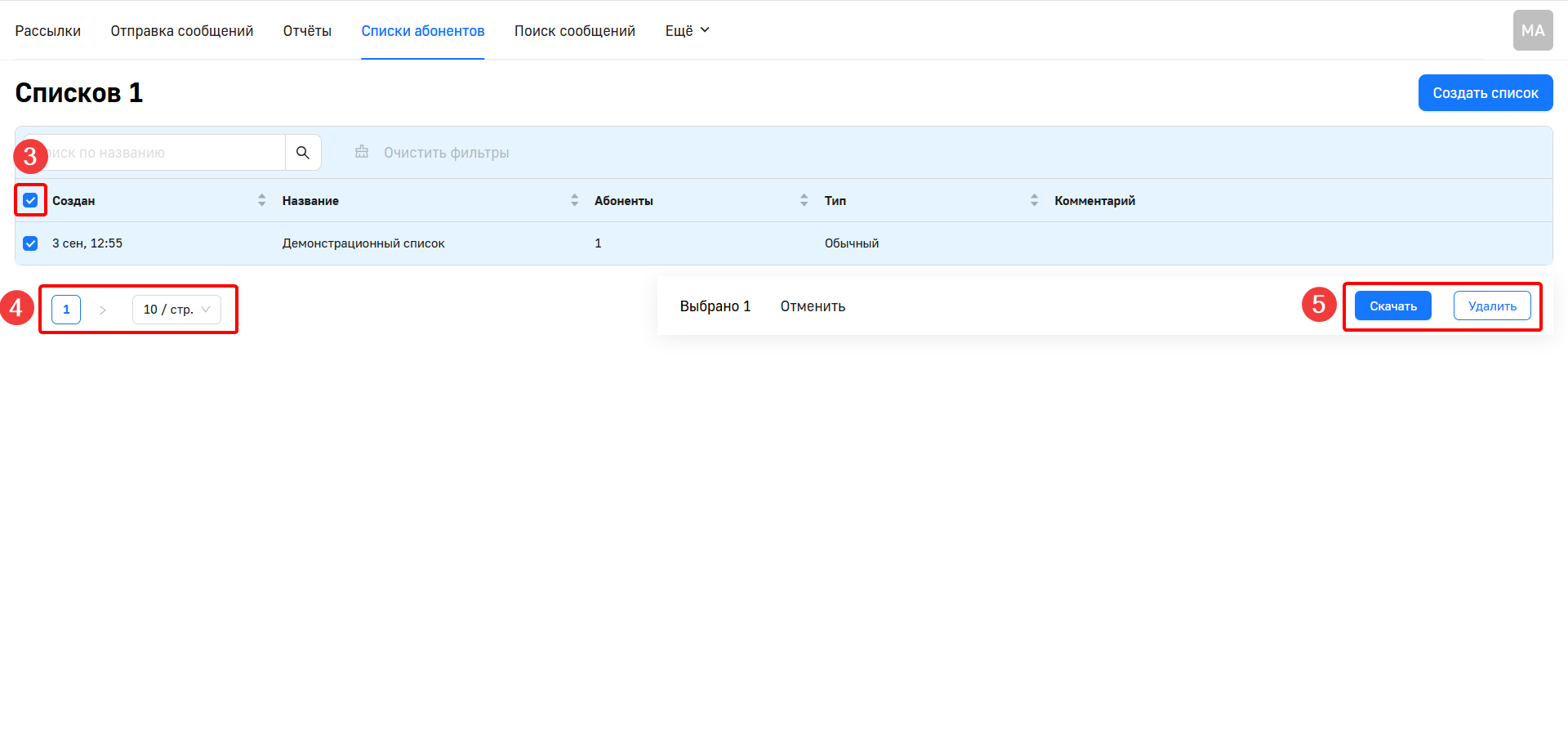Sort by Абоненты column arrows
This screenshot has height=745, width=1568.
pyautogui.click(x=804, y=200)
